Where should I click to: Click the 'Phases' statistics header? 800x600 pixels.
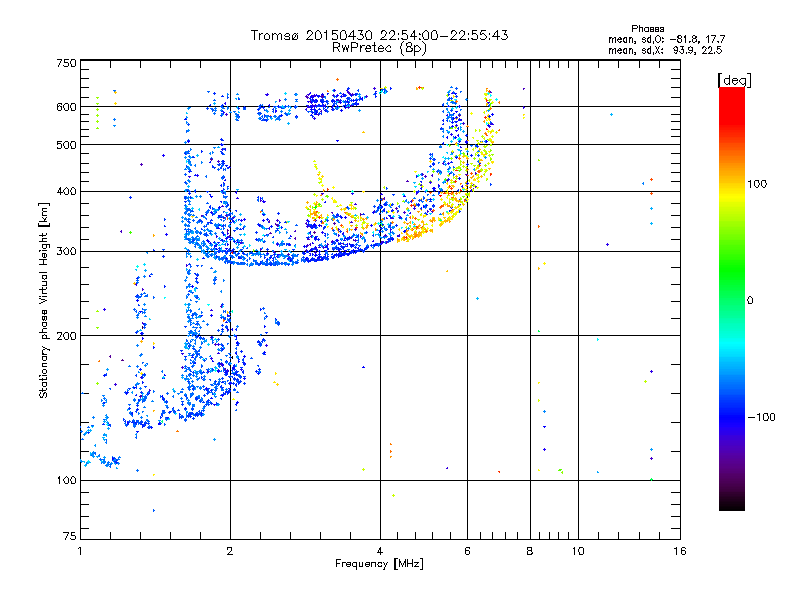point(647,29)
